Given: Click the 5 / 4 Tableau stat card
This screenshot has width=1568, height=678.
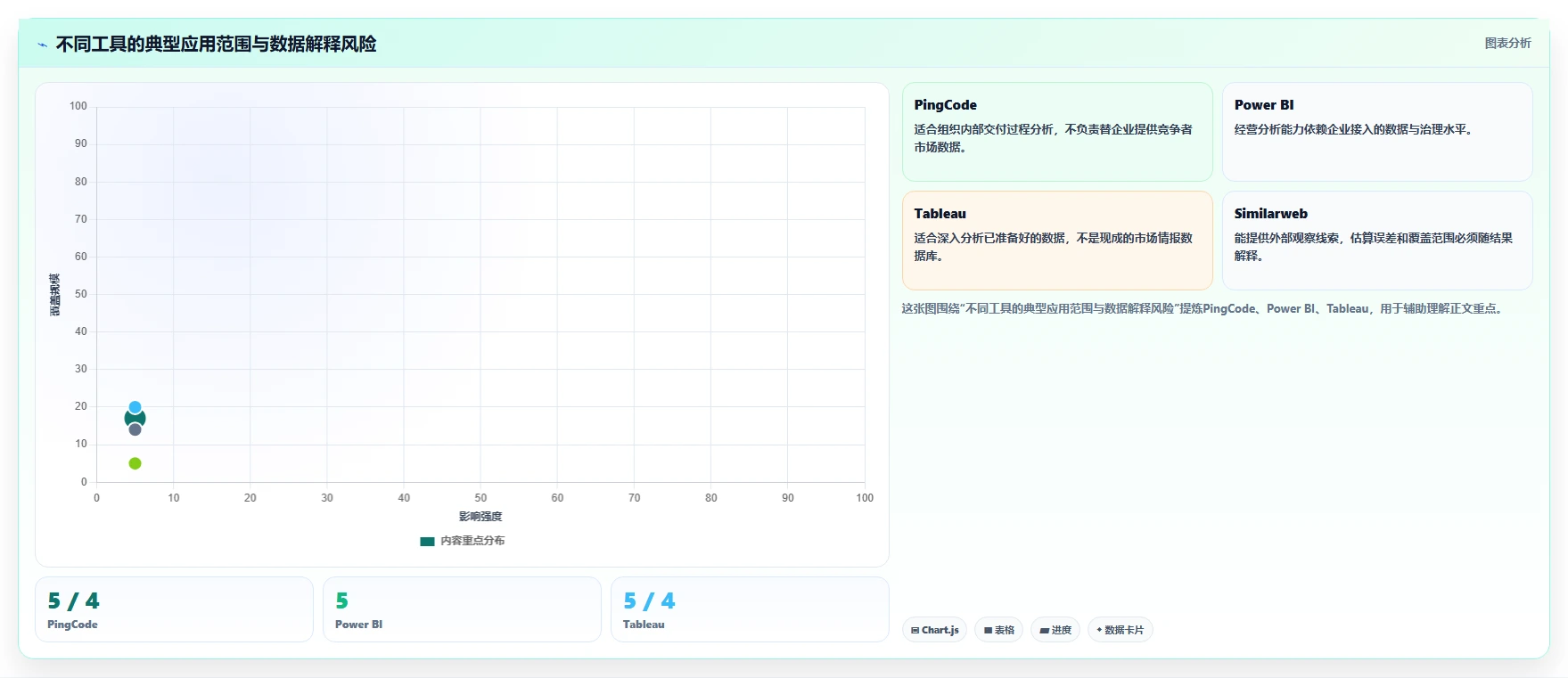Looking at the screenshot, I should coord(750,609).
